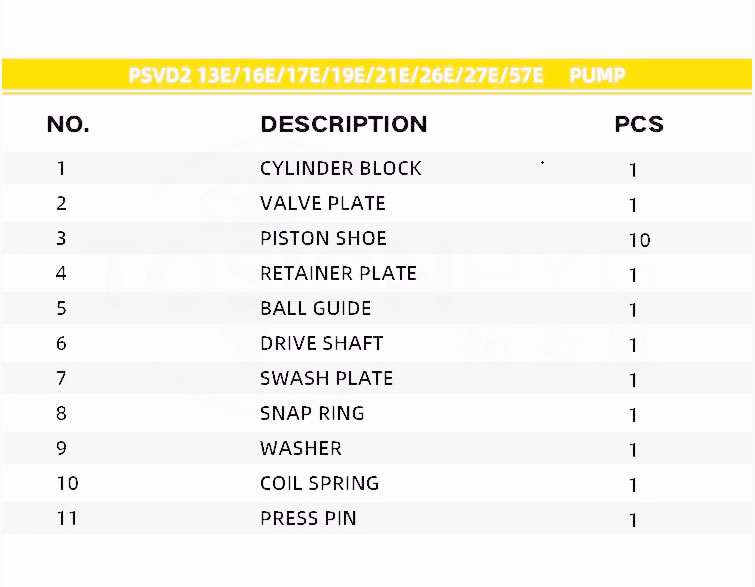Click the SWASH PLATE description text

[326, 378]
